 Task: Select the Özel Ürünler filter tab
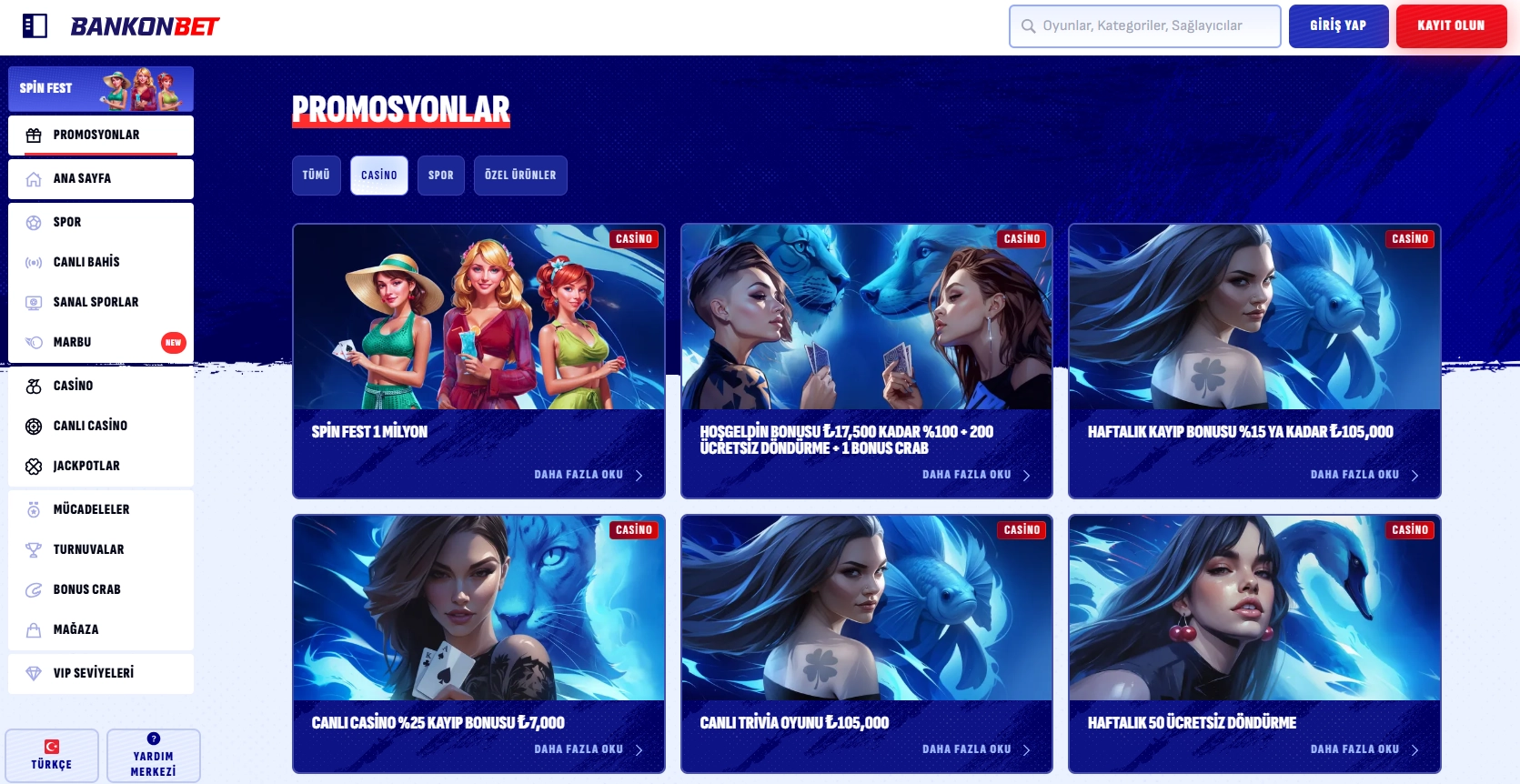click(x=519, y=176)
